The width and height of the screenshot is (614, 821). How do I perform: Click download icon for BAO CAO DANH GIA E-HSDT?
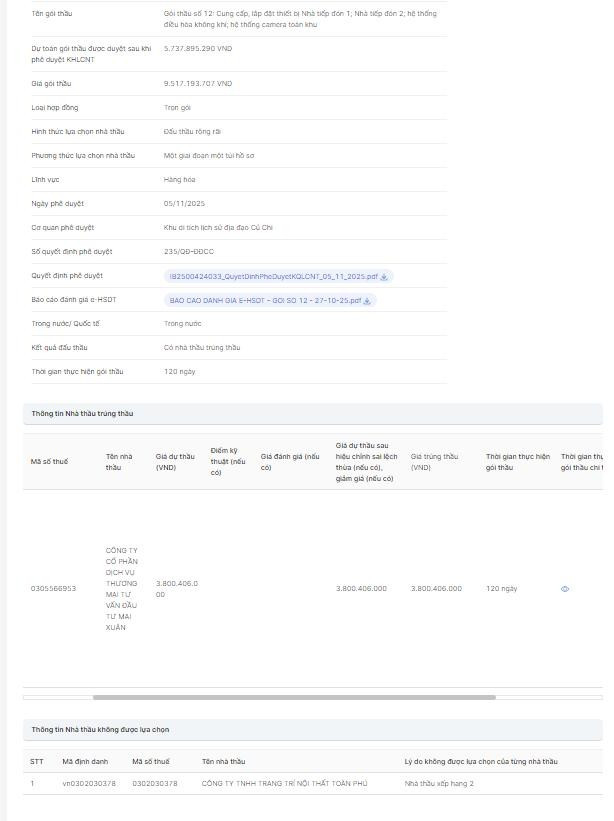point(367,300)
